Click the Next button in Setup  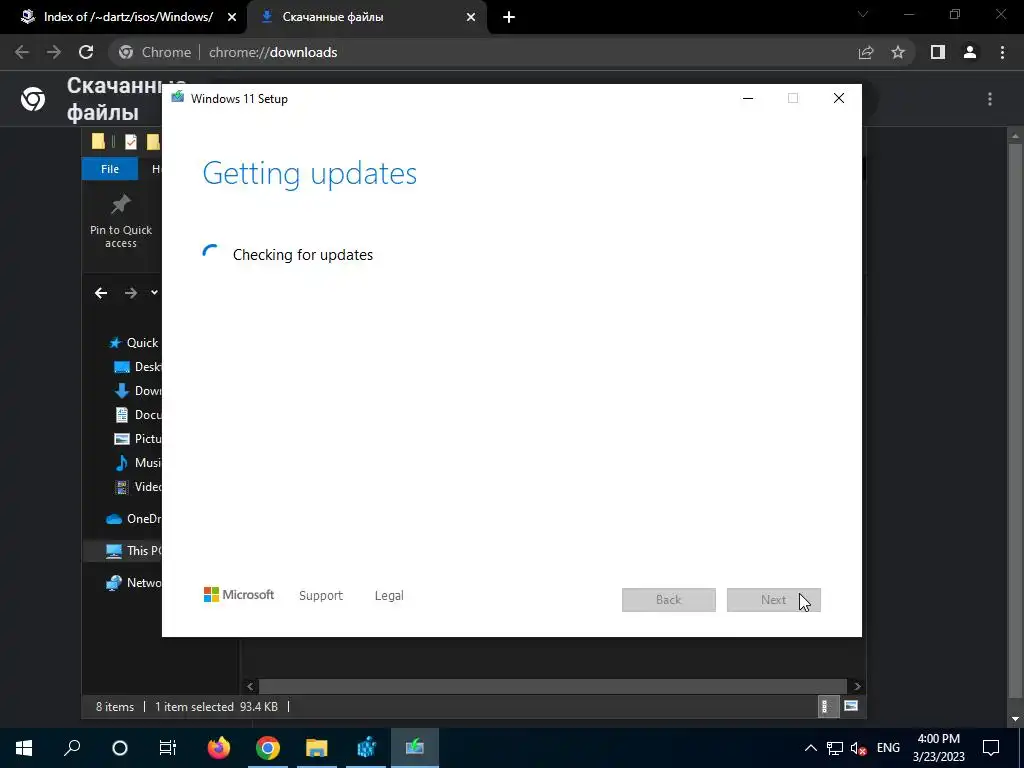tap(774, 600)
